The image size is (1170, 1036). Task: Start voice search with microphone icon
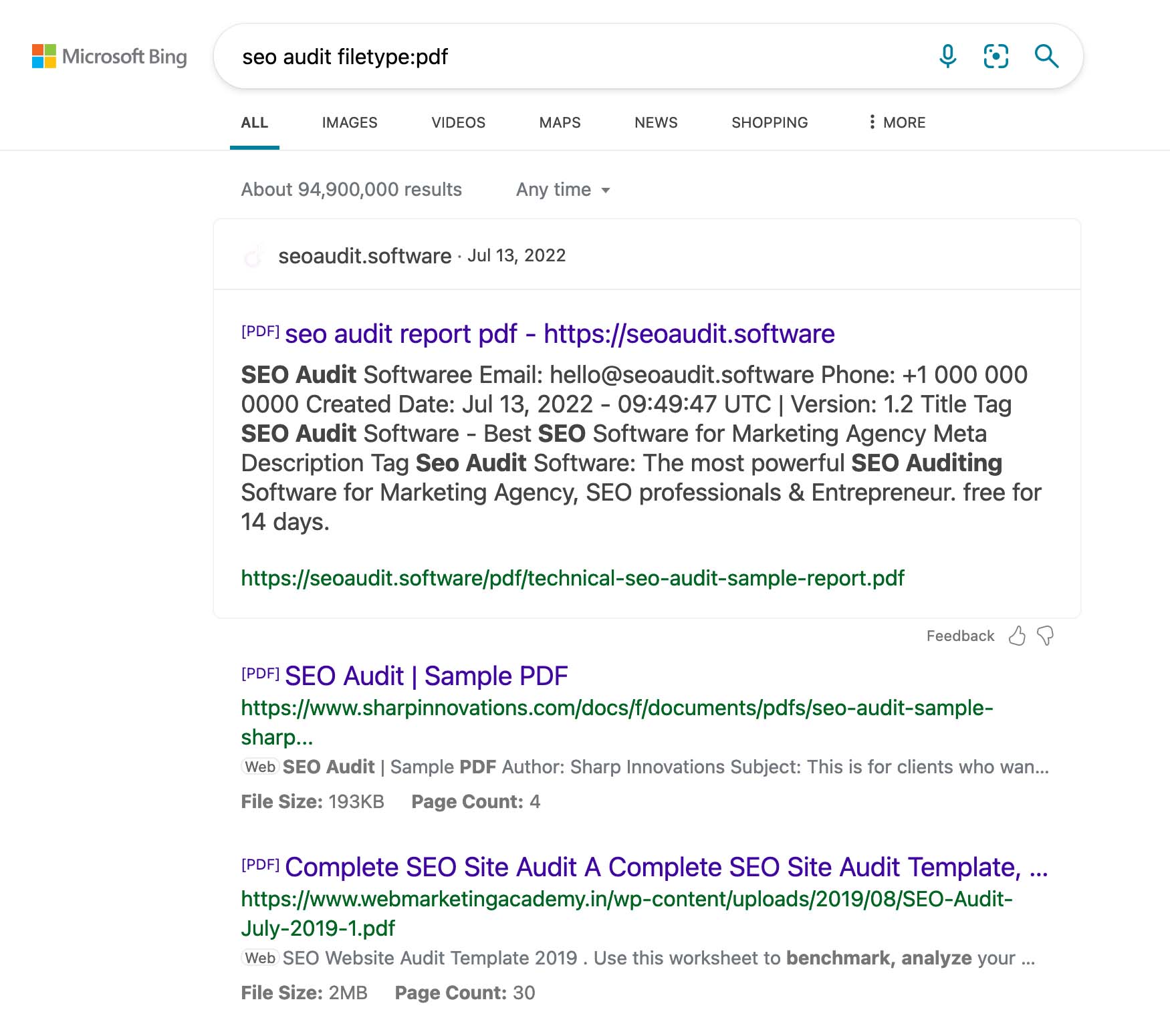[947, 56]
